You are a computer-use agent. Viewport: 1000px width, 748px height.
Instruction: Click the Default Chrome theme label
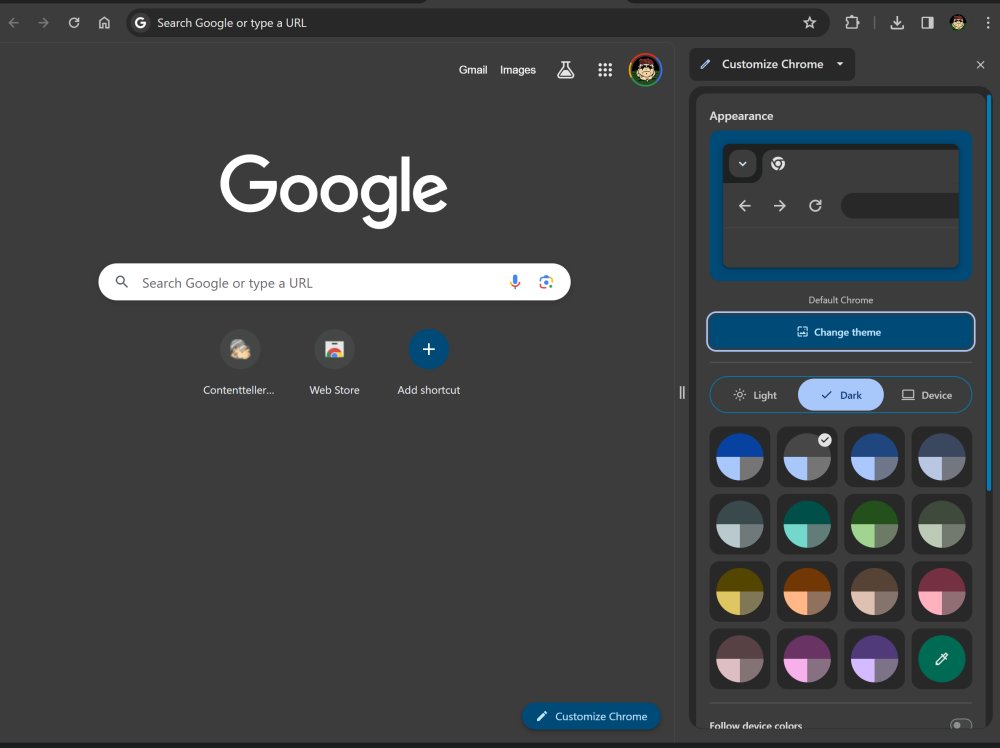tap(841, 300)
